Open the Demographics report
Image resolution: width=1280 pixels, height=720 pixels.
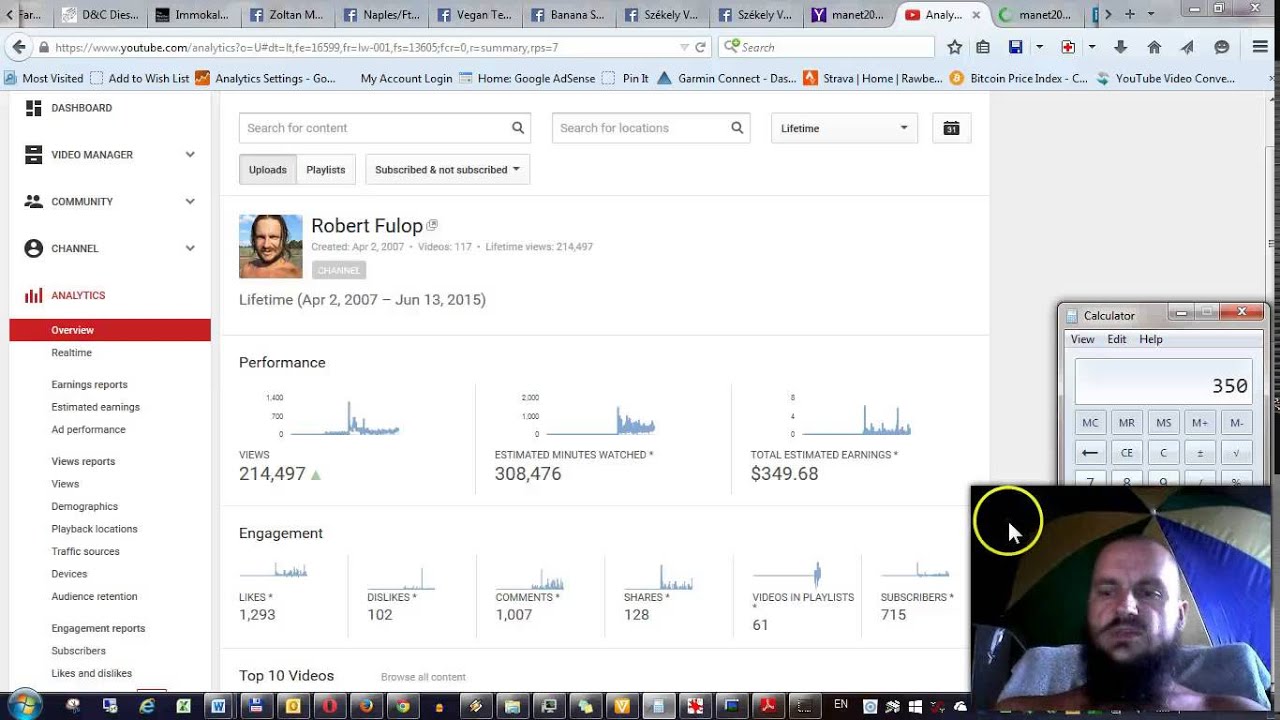[84, 507]
